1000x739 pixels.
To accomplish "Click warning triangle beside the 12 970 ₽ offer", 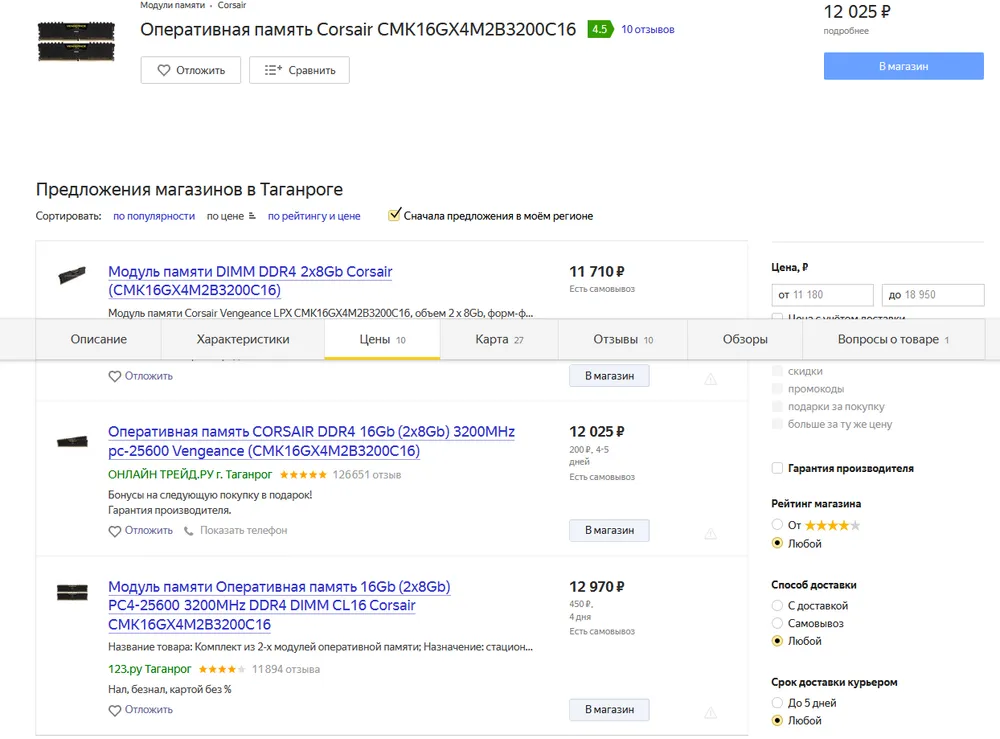I will [710, 712].
